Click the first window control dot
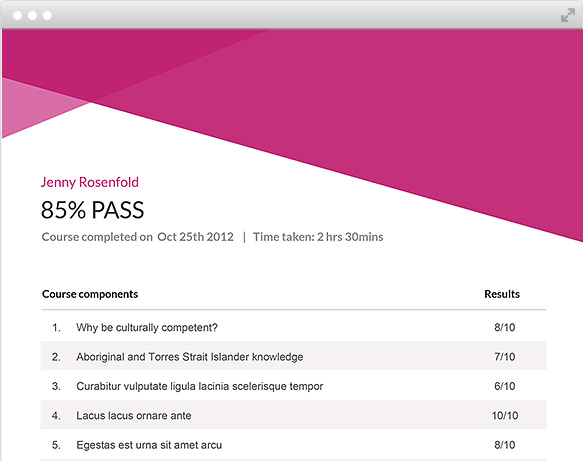The width and height of the screenshot is (583, 461). tap(17, 15)
